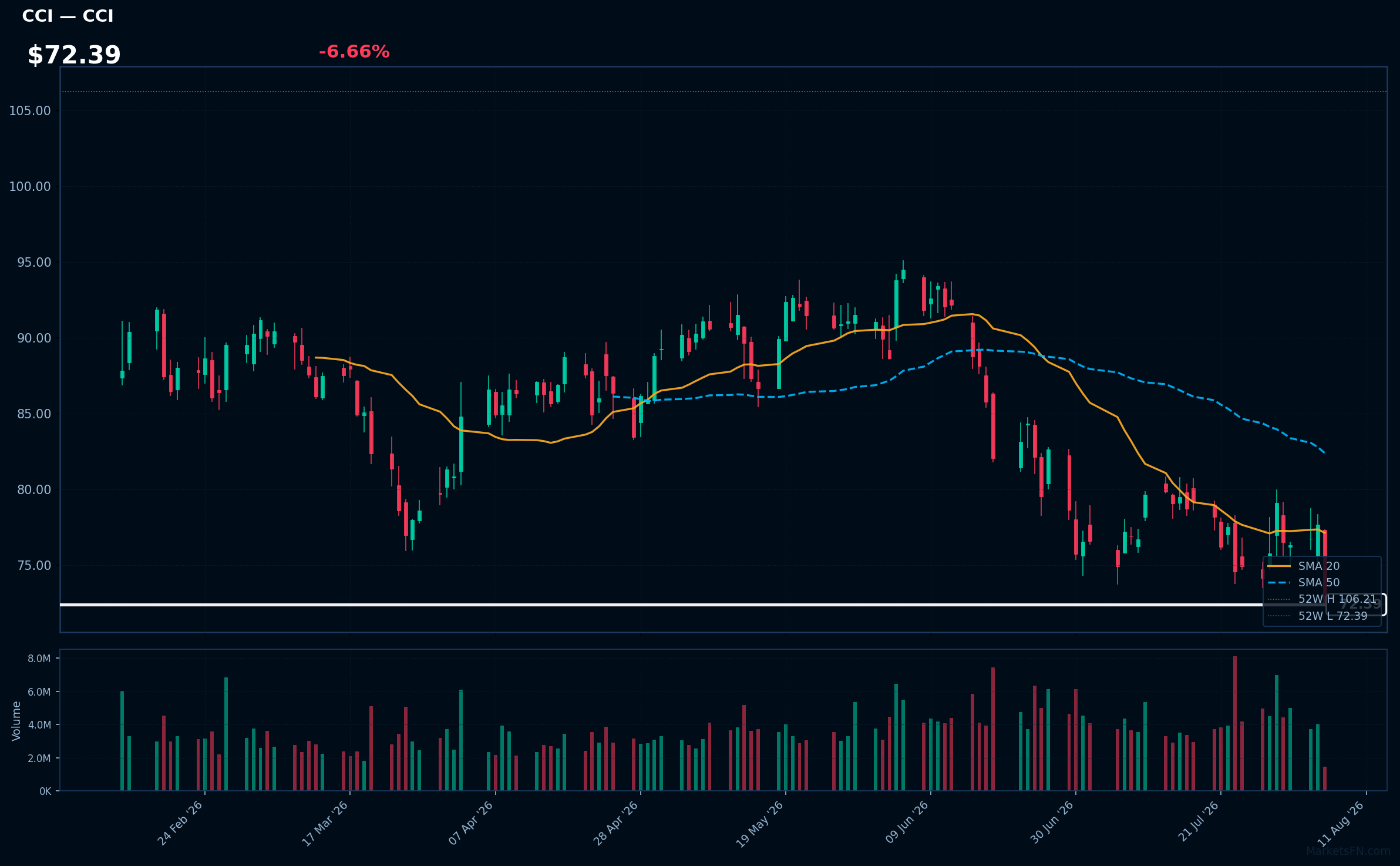Click the CCI — CCI chart title
Viewport: 1400px width, 866px height.
(68, 16)
